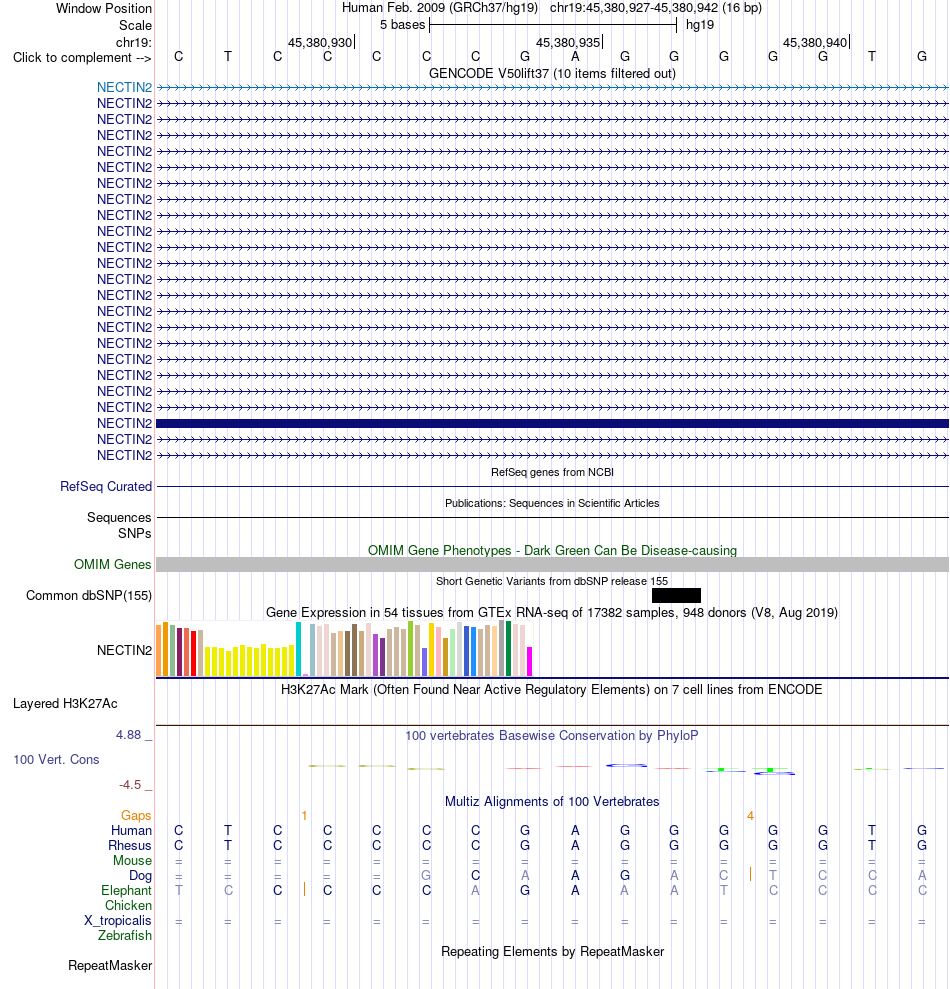This screenshot has width=950, height=989.
Task: Click the orange insertion bar in the Elephant row
Action: [x=304, y=889]
